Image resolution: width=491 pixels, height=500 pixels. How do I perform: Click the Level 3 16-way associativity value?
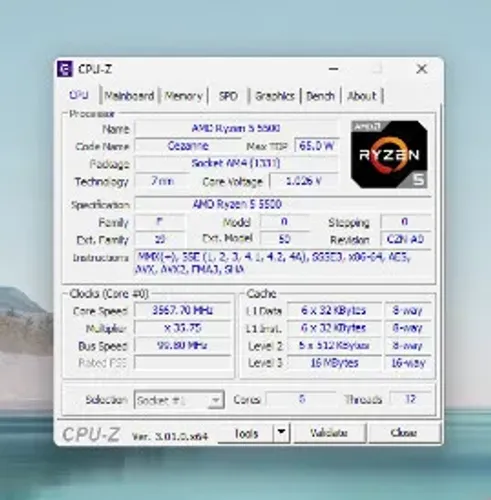(x=408, y=363)
